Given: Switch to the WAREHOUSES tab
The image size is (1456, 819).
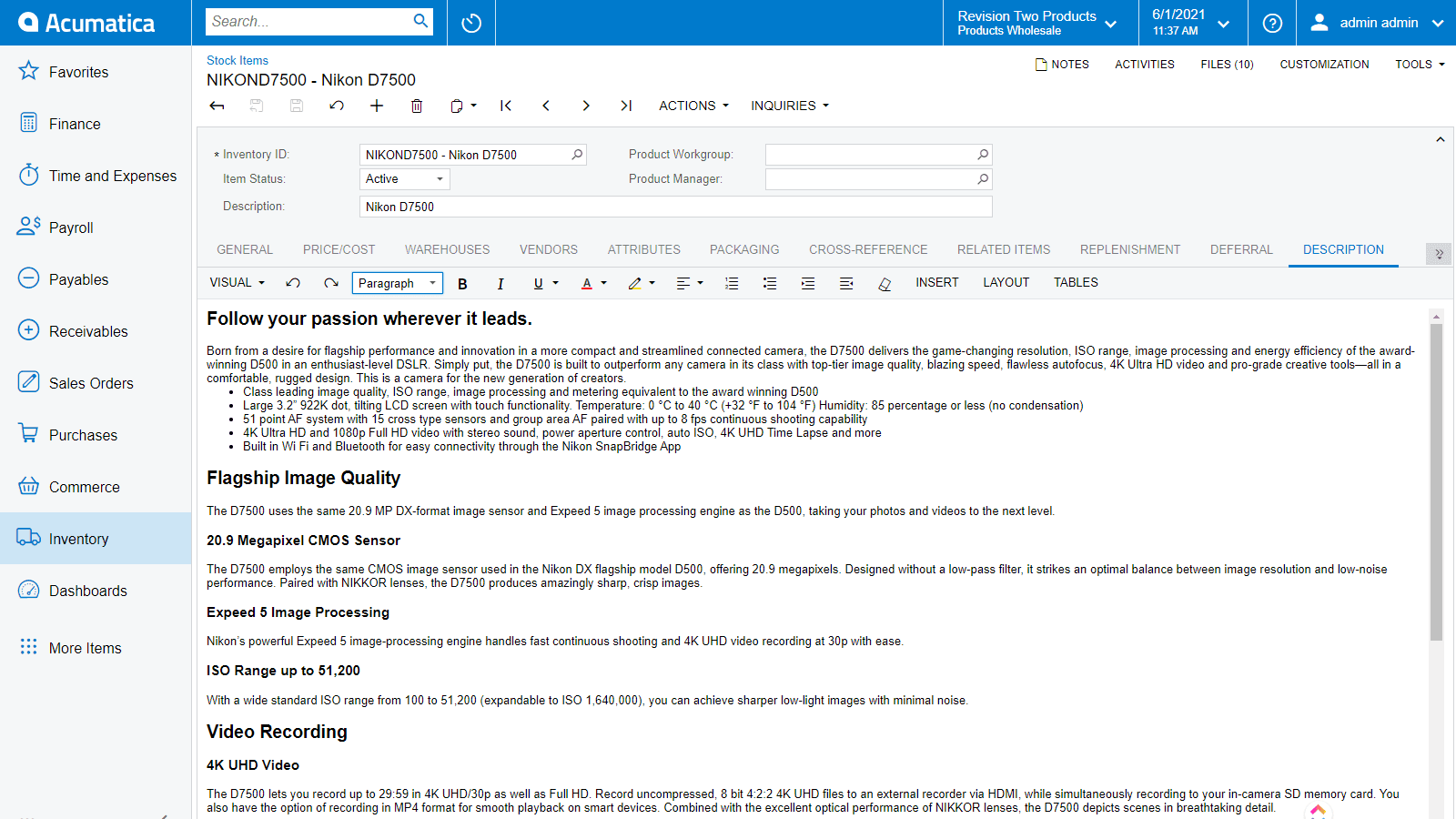Looking at the screenshot, I should click(447, 249).
